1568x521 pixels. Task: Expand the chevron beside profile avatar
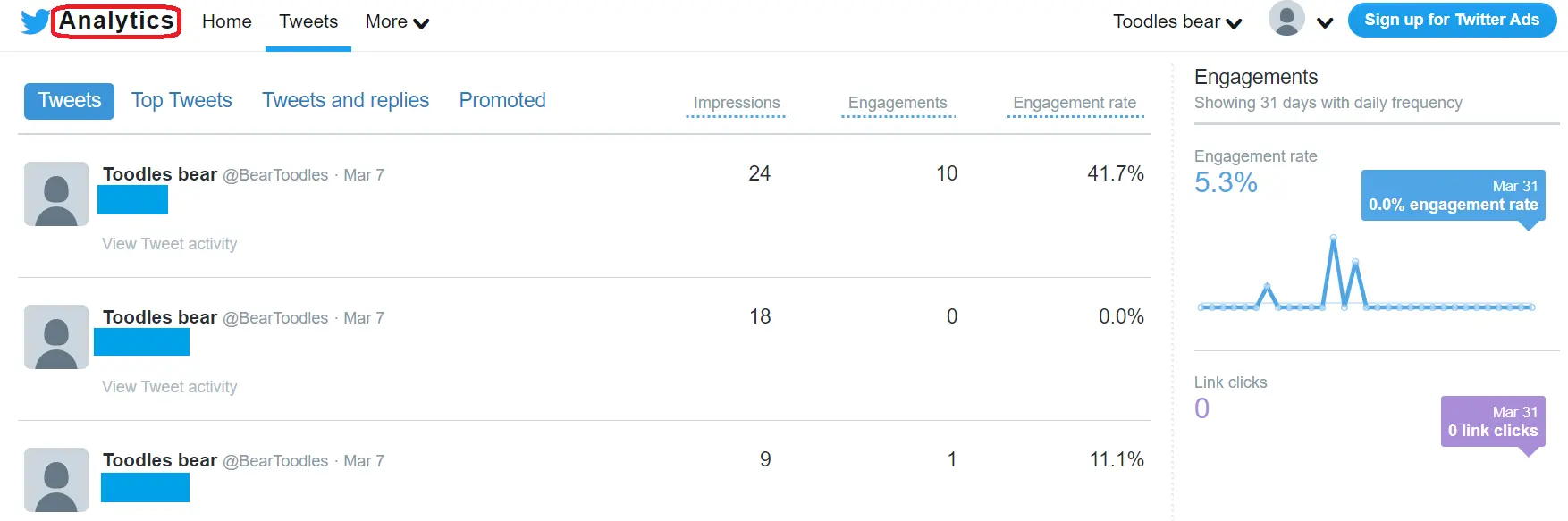pyautogui.click(x=1325, y=23)
